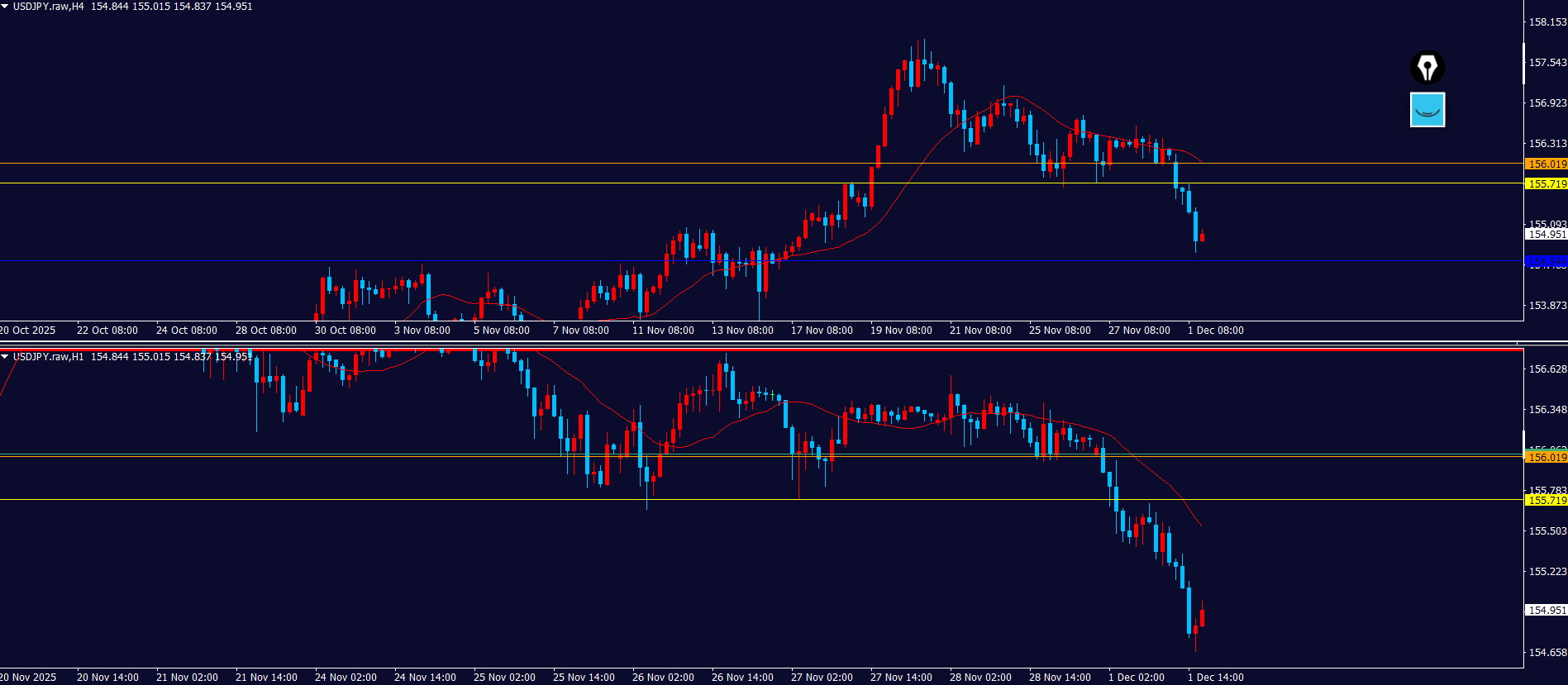Select the USDJPY.raw,H1 chart title text

click(48, 357)
